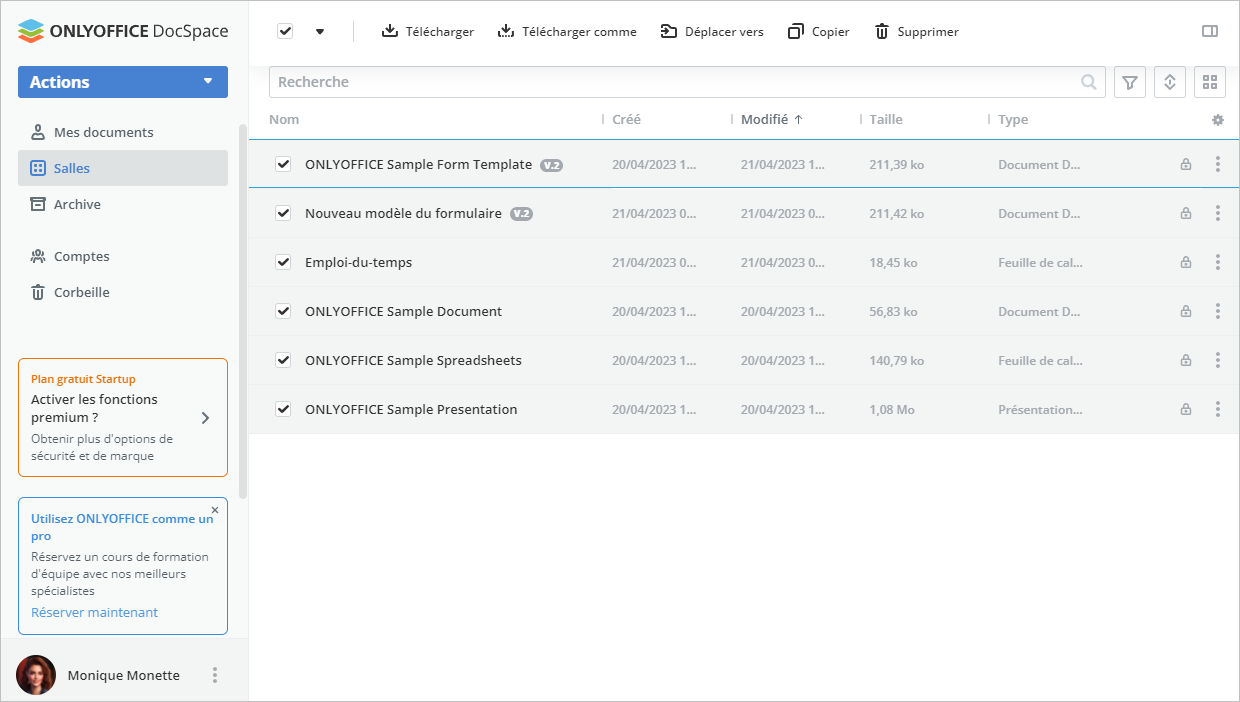
Task: Click Supprimer delete button
Action: (916, 31)
